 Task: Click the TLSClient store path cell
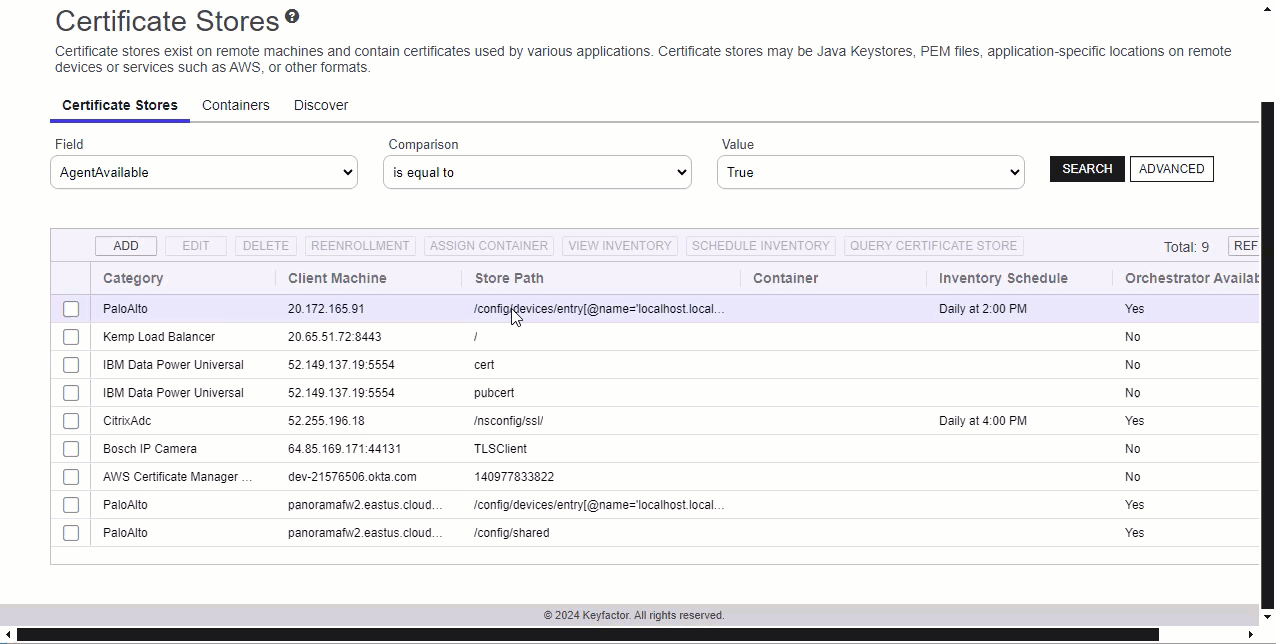500,449
